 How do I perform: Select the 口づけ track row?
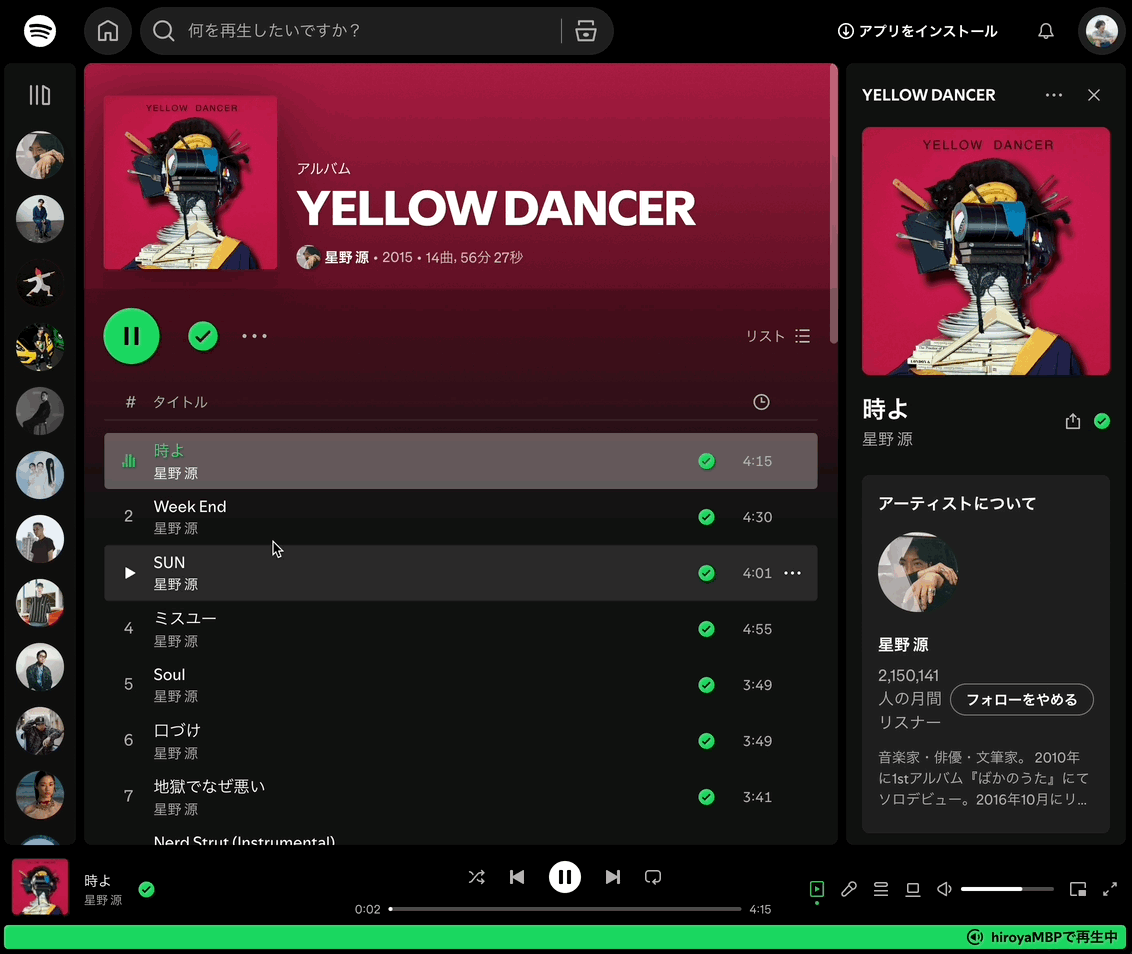461,741
